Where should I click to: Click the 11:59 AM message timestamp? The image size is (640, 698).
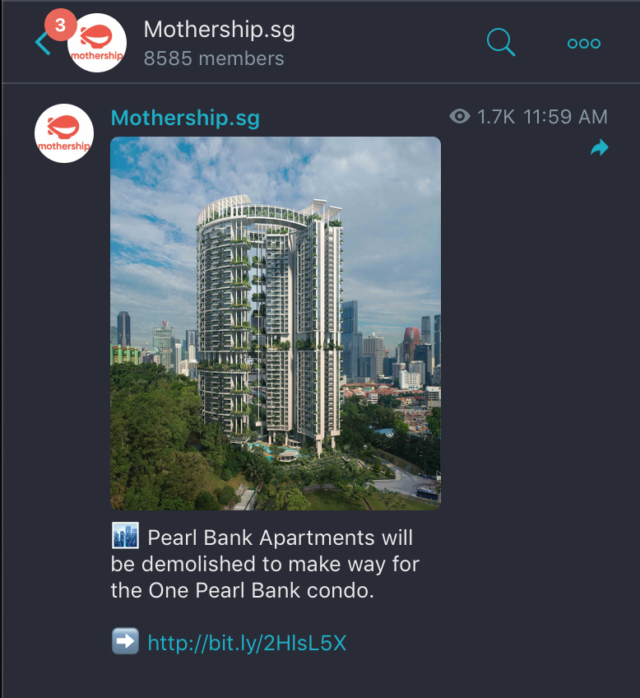click(565, 117)
